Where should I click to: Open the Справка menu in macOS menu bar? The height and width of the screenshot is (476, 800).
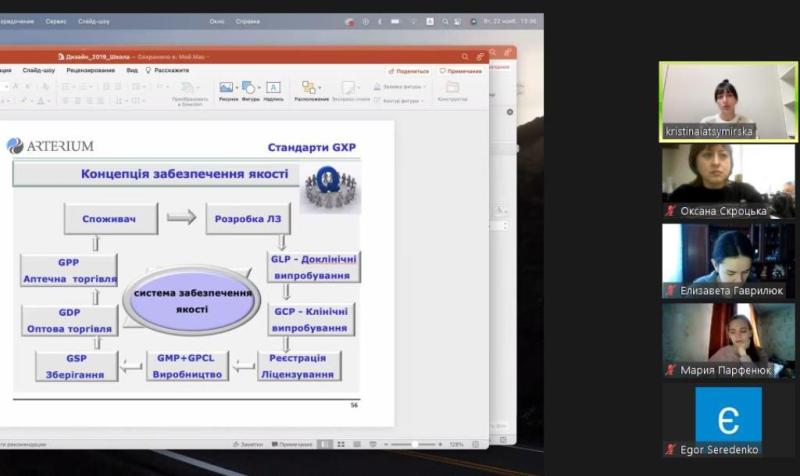248,21
